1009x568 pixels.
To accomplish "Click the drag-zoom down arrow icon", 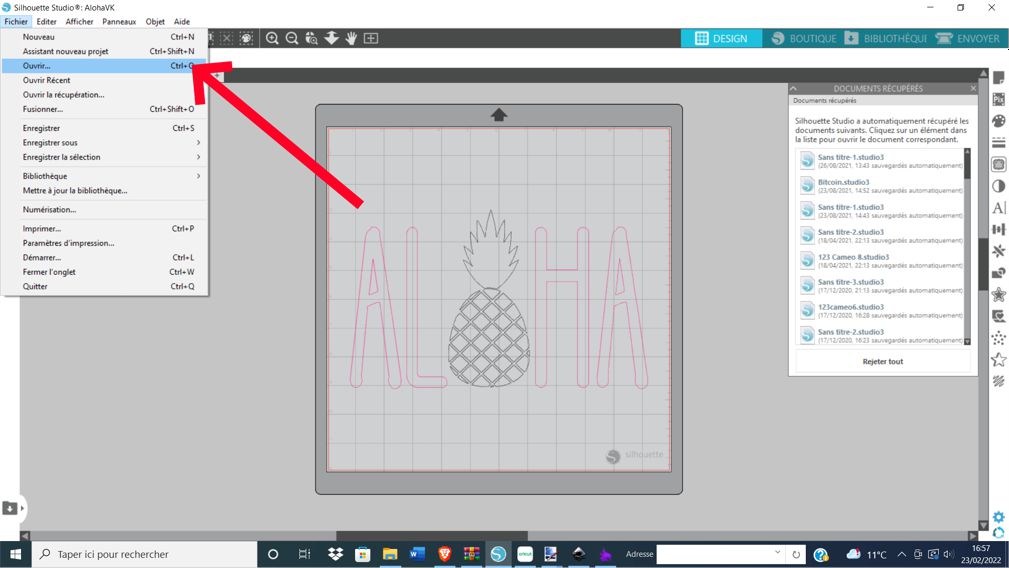I will 331,39.
